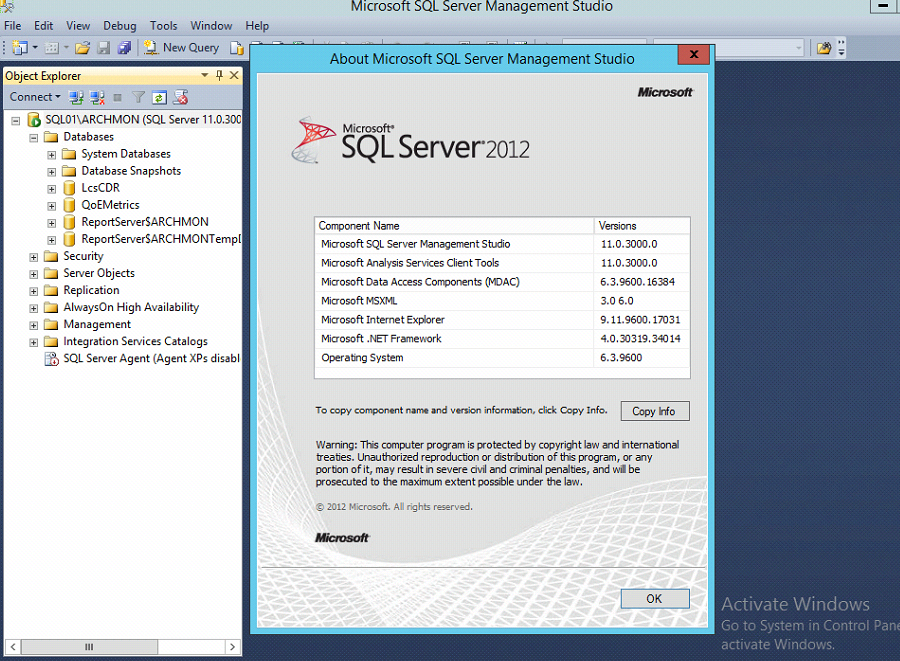Collapse the Databases node
Screen dimensions: 900x661
pos(34,138)
